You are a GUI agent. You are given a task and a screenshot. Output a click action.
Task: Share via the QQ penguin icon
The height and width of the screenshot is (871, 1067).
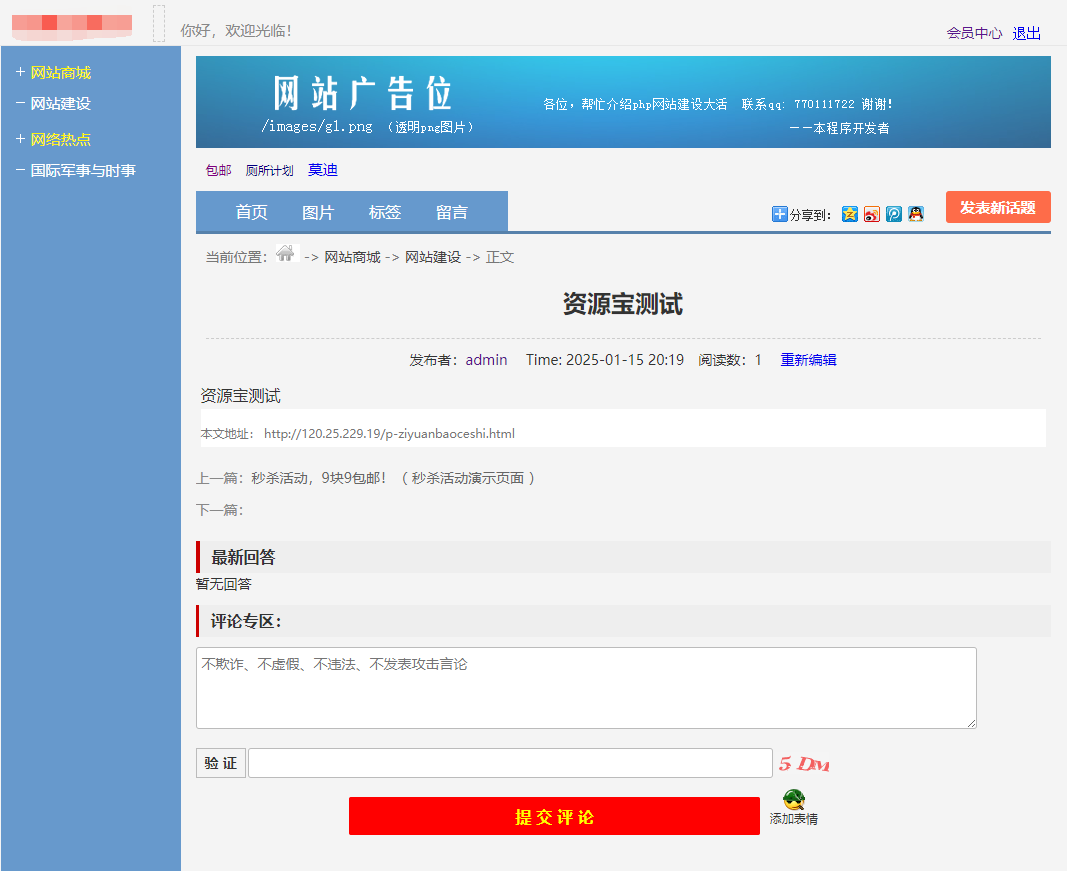916,214
